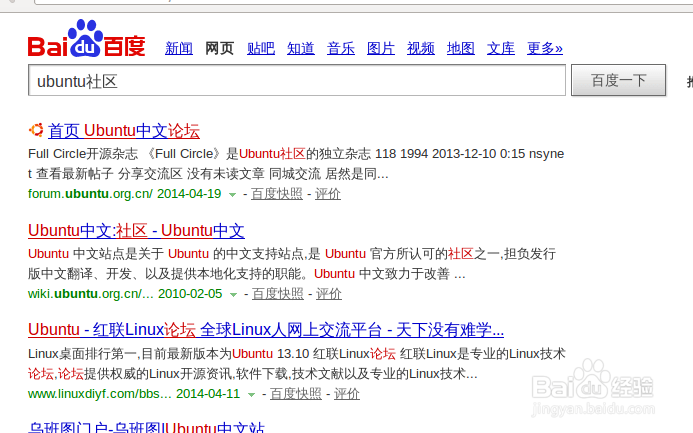Click 评价 for linuxdiyf.com result

coord(346,393)
